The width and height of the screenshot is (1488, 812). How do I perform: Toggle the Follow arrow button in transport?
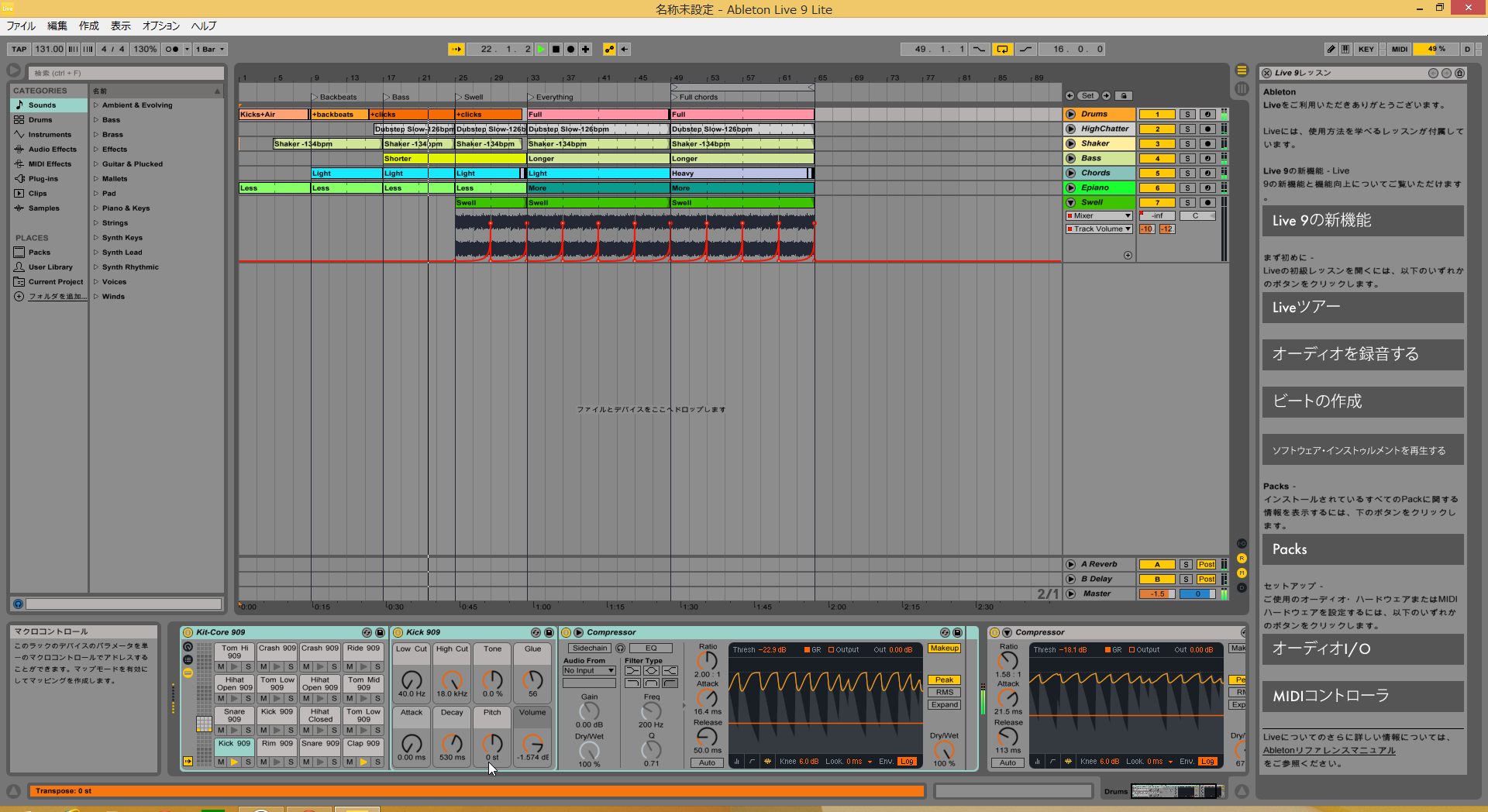coord(456,49)
